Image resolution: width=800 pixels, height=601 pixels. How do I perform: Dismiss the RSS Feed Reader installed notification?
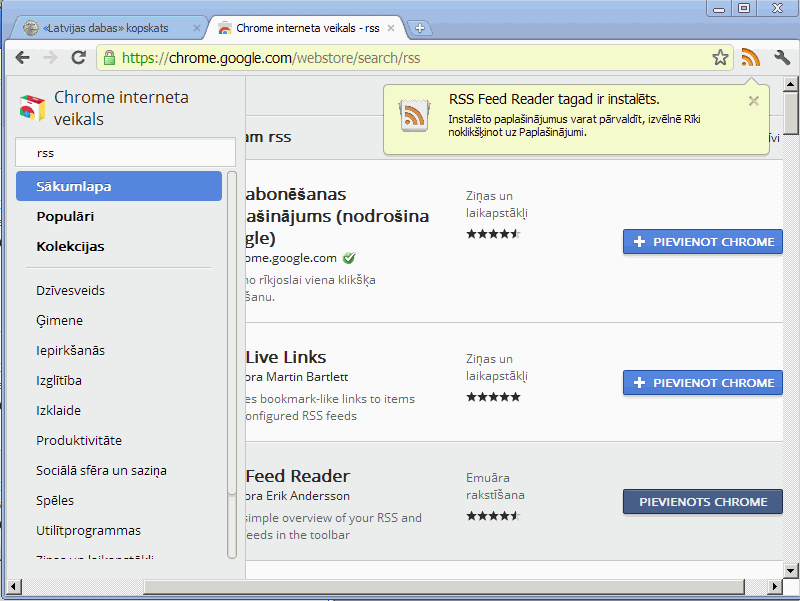point(754,101)
